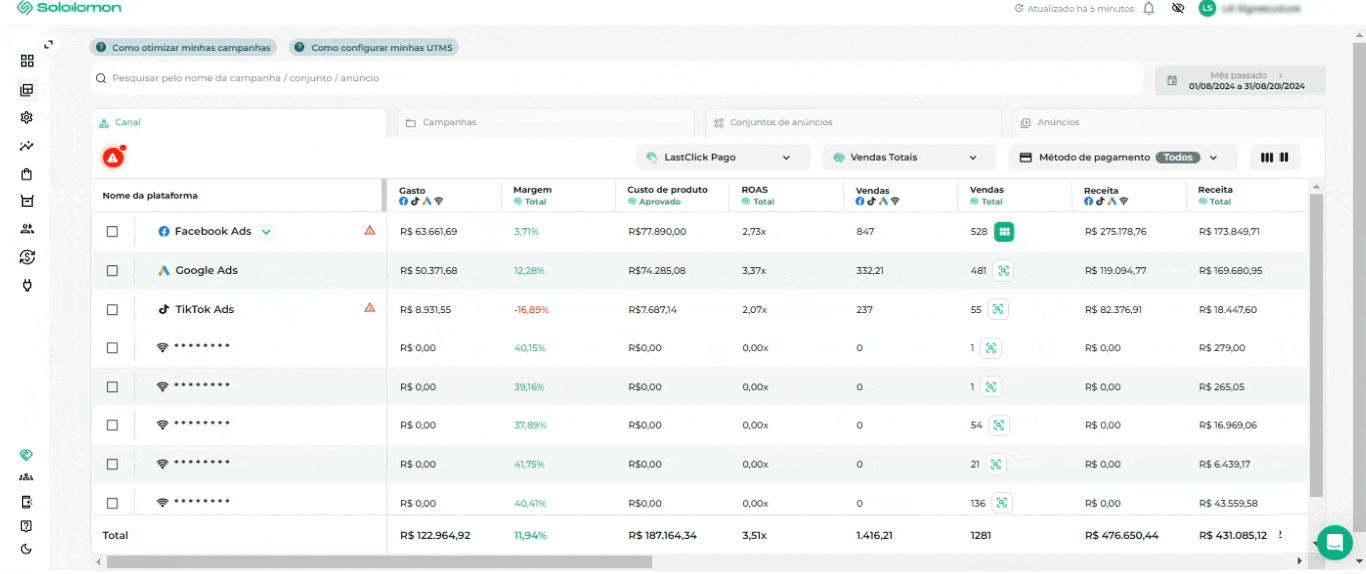Click the red alert warning icon
Screen dimensions: 1366x574
[113, 158]
